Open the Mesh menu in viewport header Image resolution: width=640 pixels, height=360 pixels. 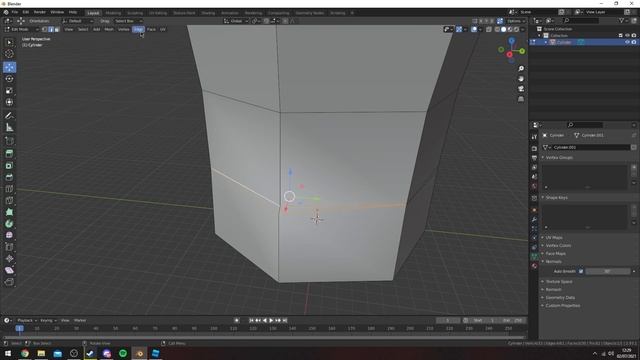pyautogui.click(x=109, y=29)
